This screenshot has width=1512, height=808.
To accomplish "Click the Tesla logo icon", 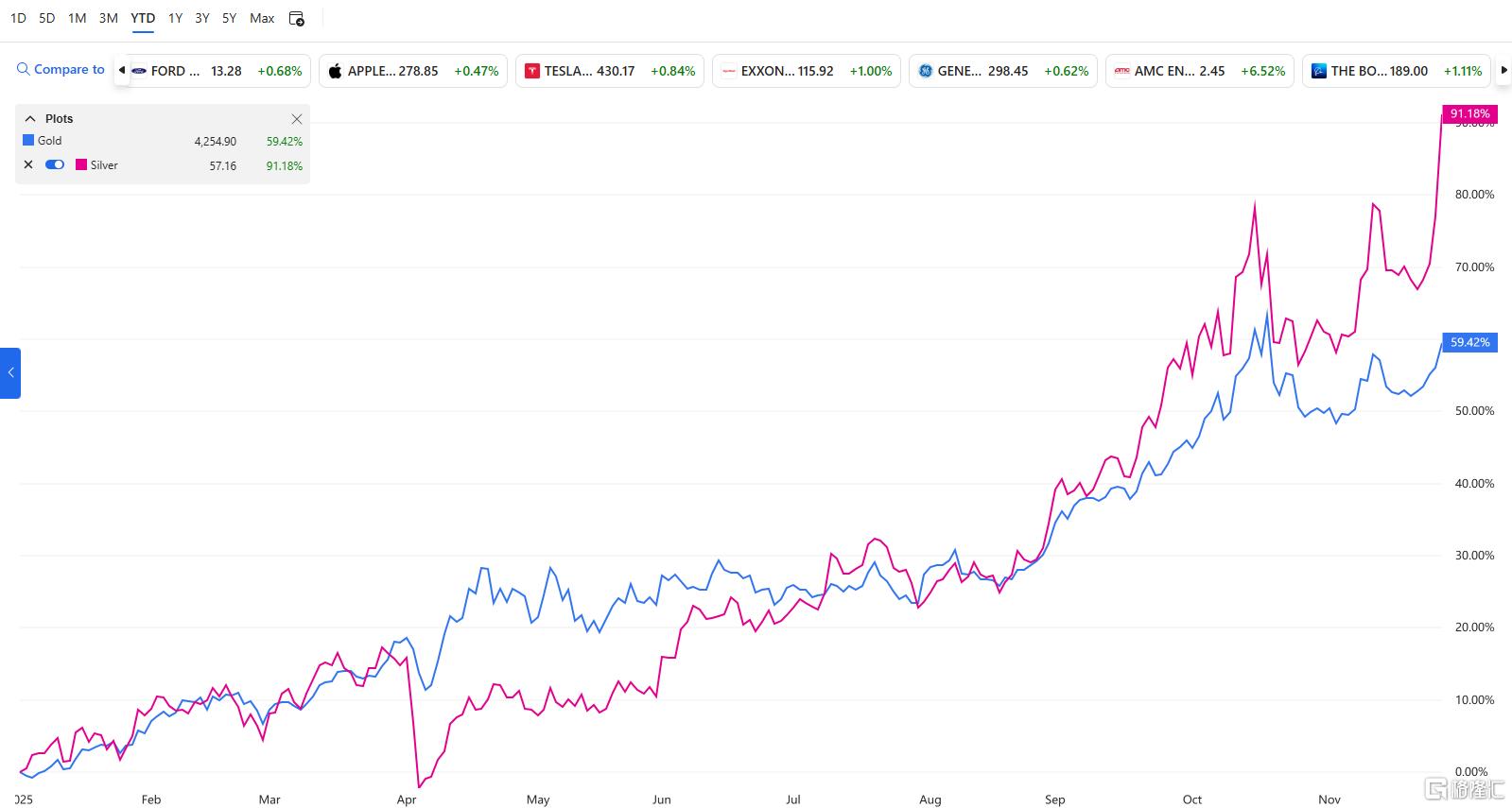I will (532, 71).
